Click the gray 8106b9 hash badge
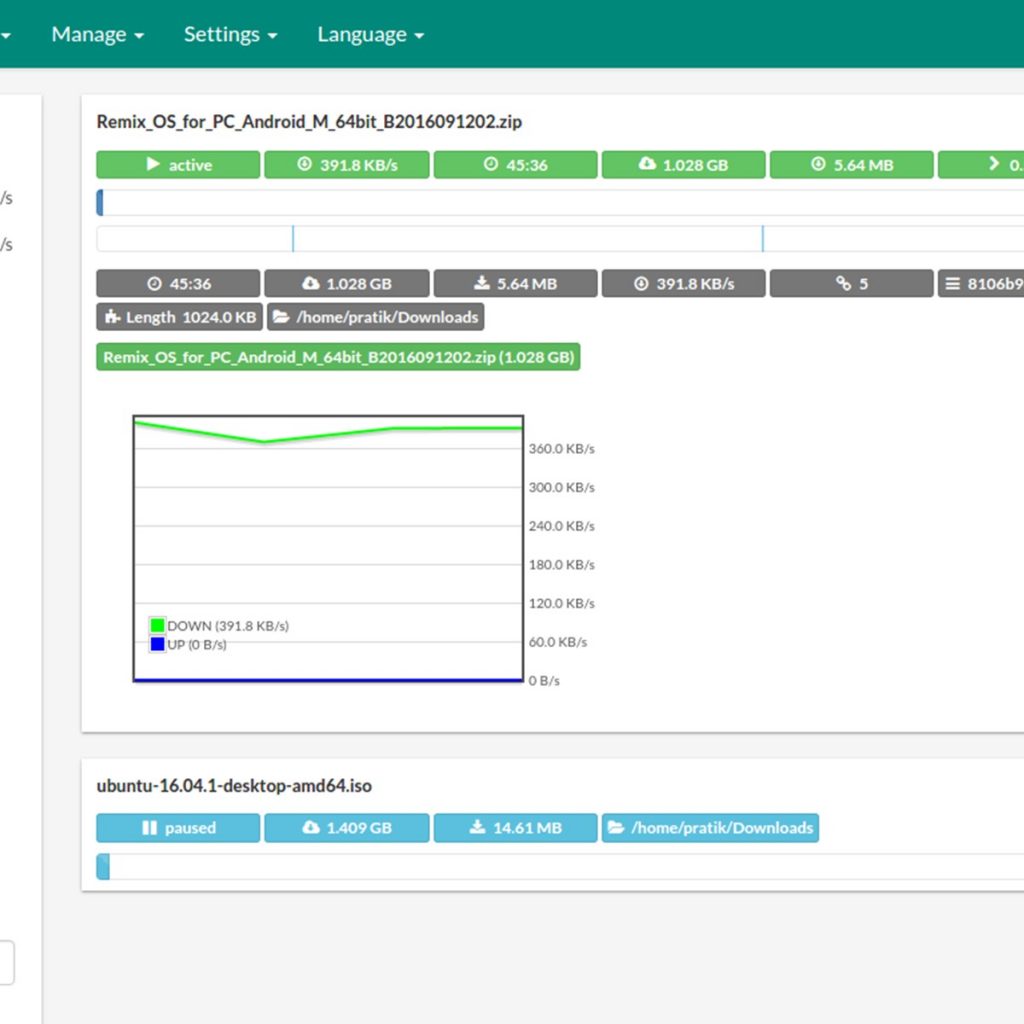The image size is (1024, 1024). point(982,284)
